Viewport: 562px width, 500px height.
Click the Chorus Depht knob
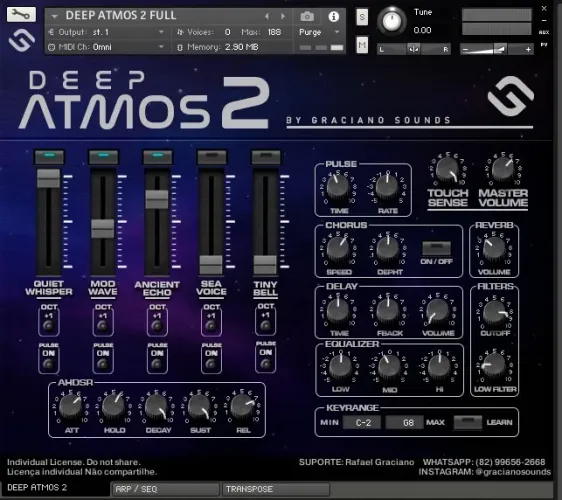coord(387,249)
